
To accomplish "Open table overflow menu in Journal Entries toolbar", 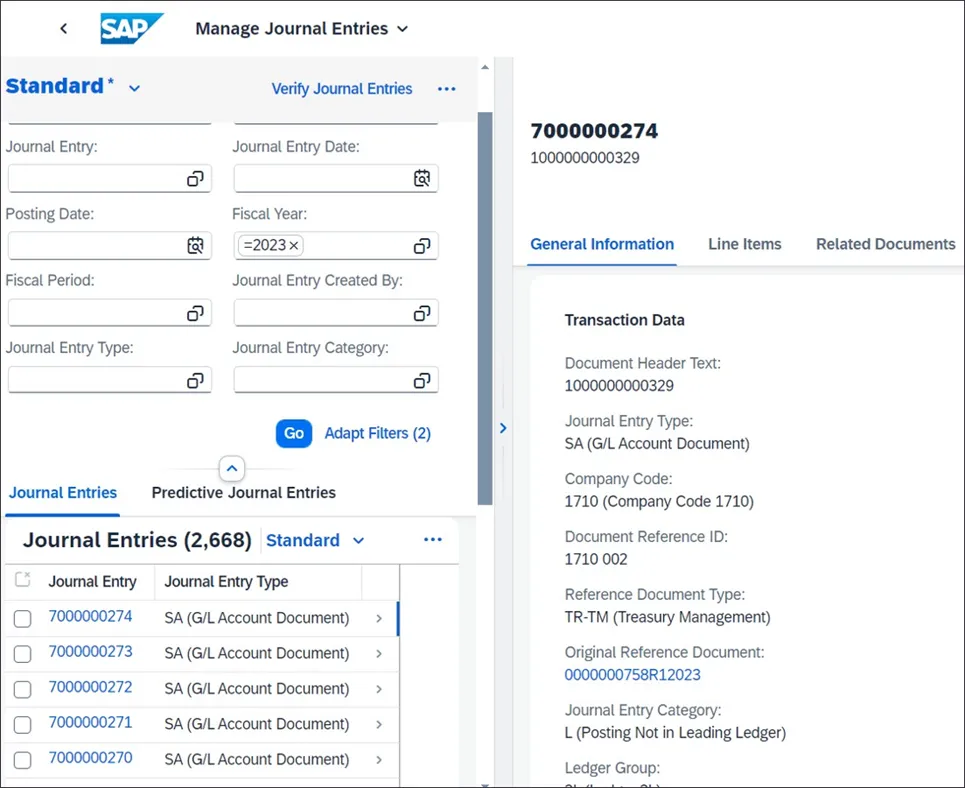I will 433,540.
